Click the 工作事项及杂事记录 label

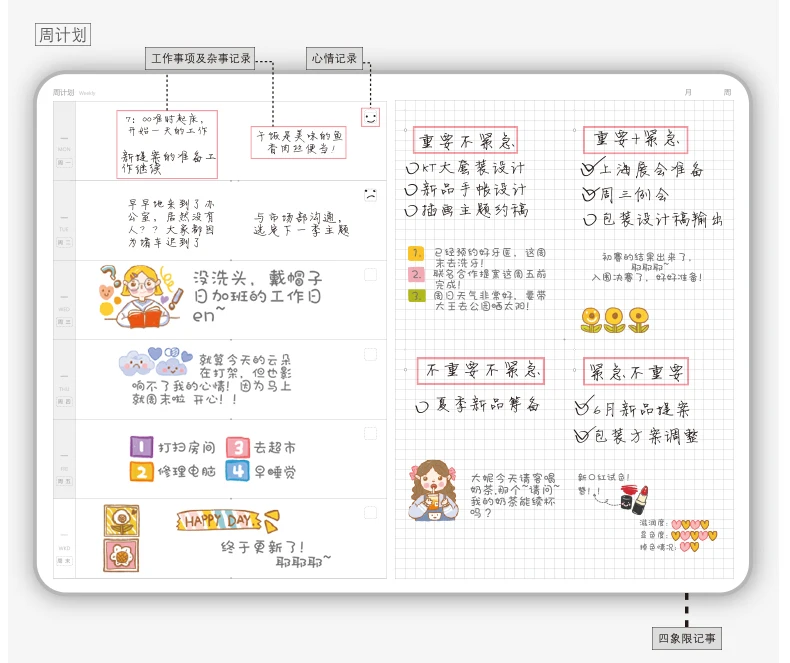click(200, 58)
